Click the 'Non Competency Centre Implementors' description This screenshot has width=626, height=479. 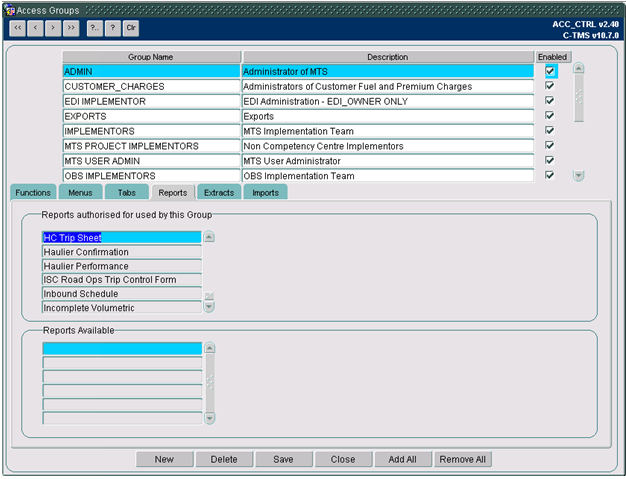tap(388, 146)
